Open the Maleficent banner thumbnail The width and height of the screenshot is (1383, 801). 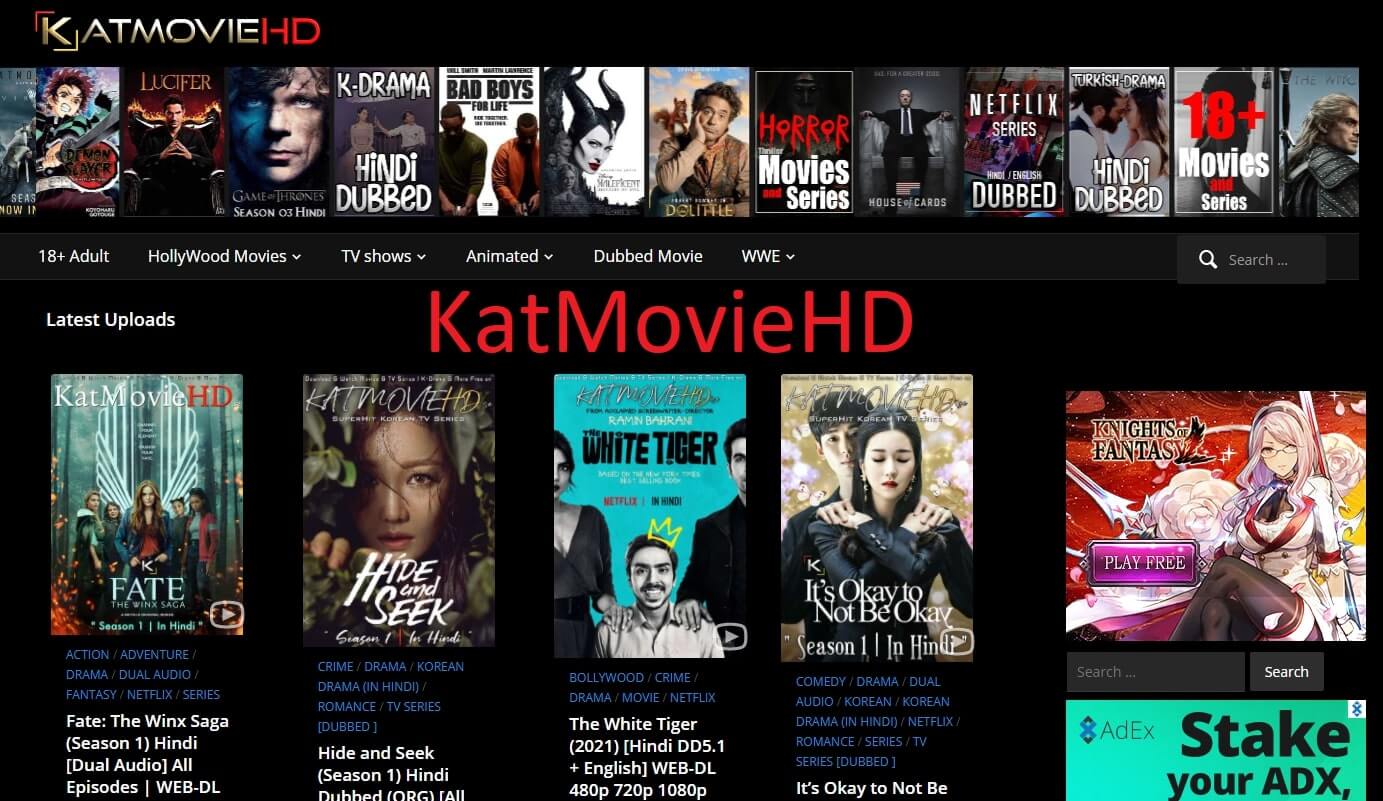(594, 141)
